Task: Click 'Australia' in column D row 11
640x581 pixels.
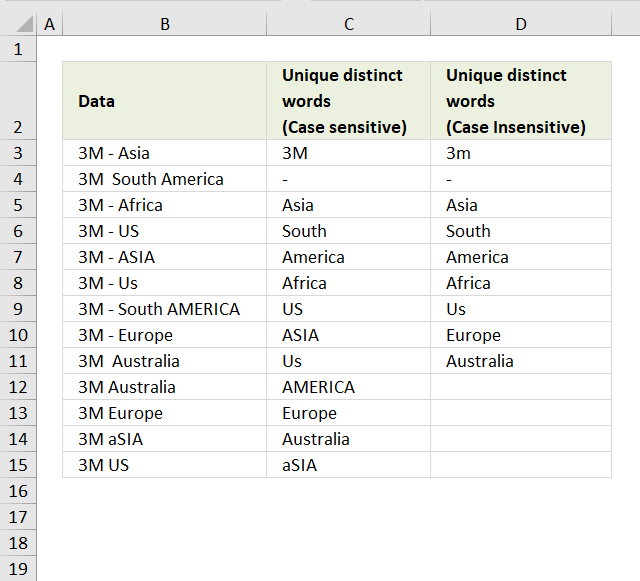Action: pyautogui.click(x=521, y=361)
